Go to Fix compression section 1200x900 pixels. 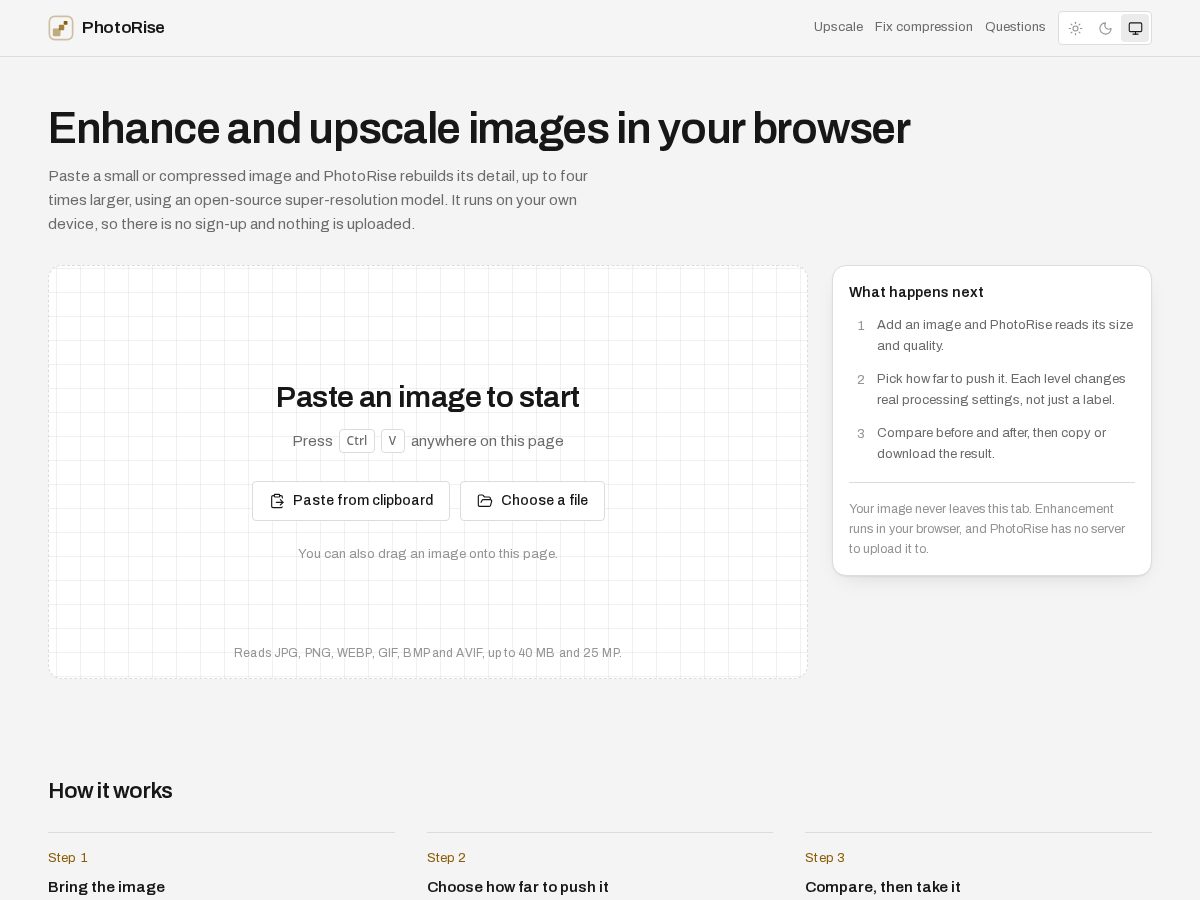point(924,27)
